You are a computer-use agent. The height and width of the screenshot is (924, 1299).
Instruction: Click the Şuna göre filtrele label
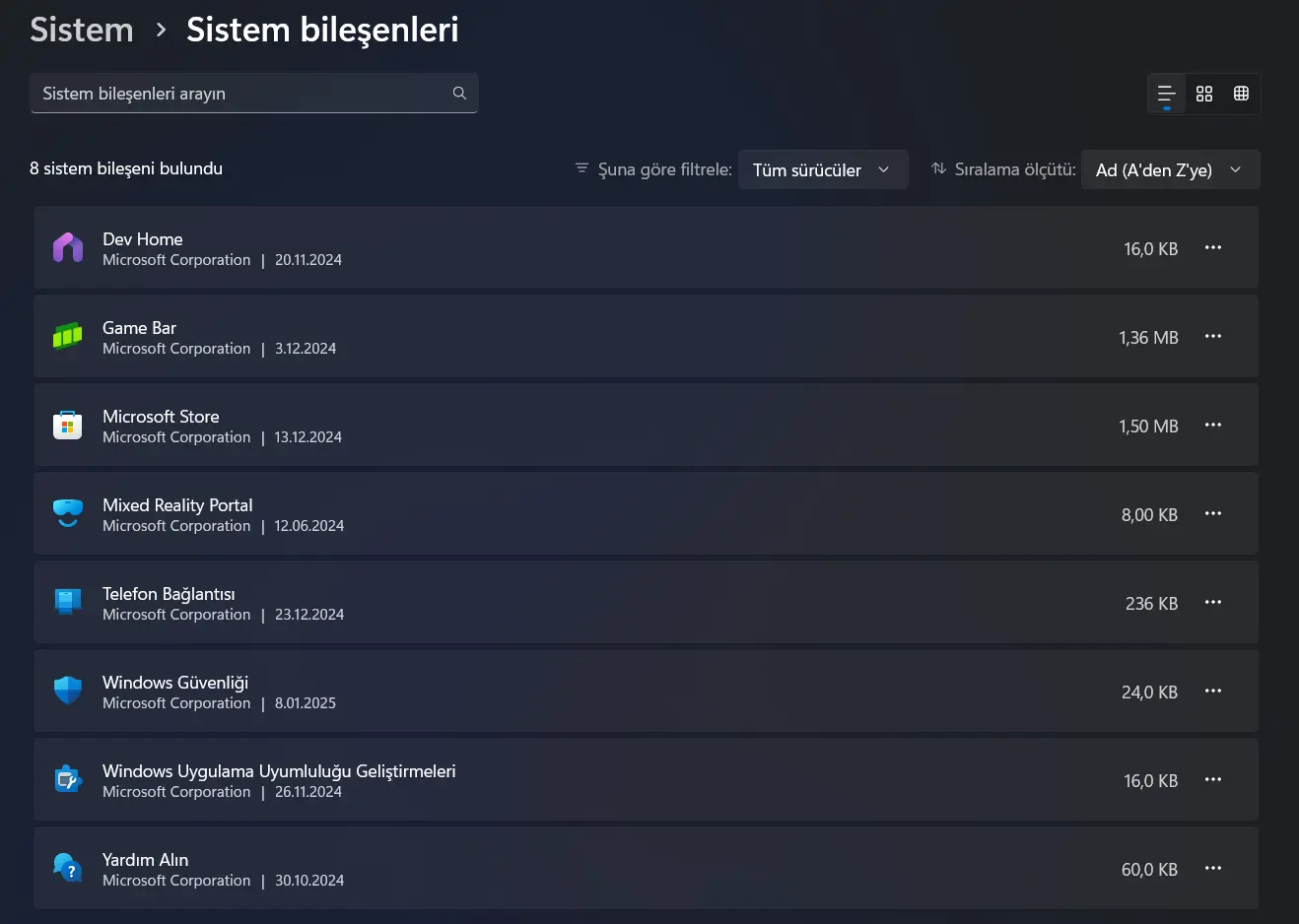click(665, 169)
